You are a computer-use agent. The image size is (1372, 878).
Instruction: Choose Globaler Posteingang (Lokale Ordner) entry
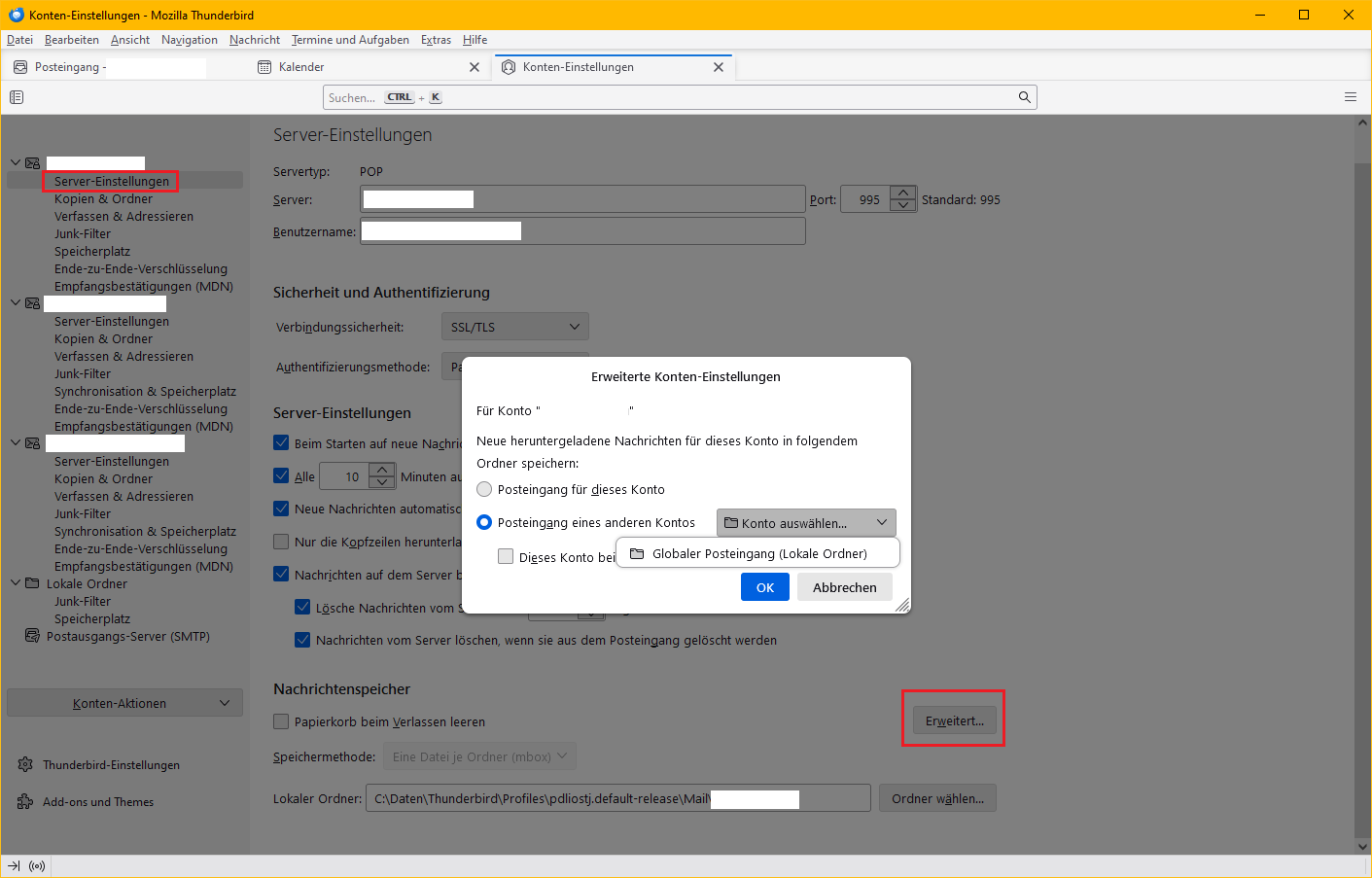click(x=758, y=553)
